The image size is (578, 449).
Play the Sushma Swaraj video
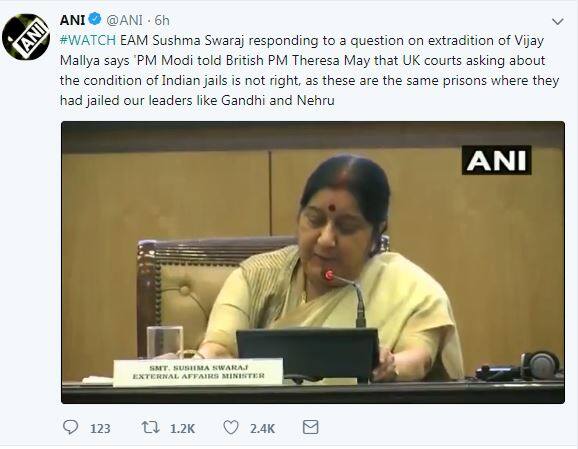[313, 262]
